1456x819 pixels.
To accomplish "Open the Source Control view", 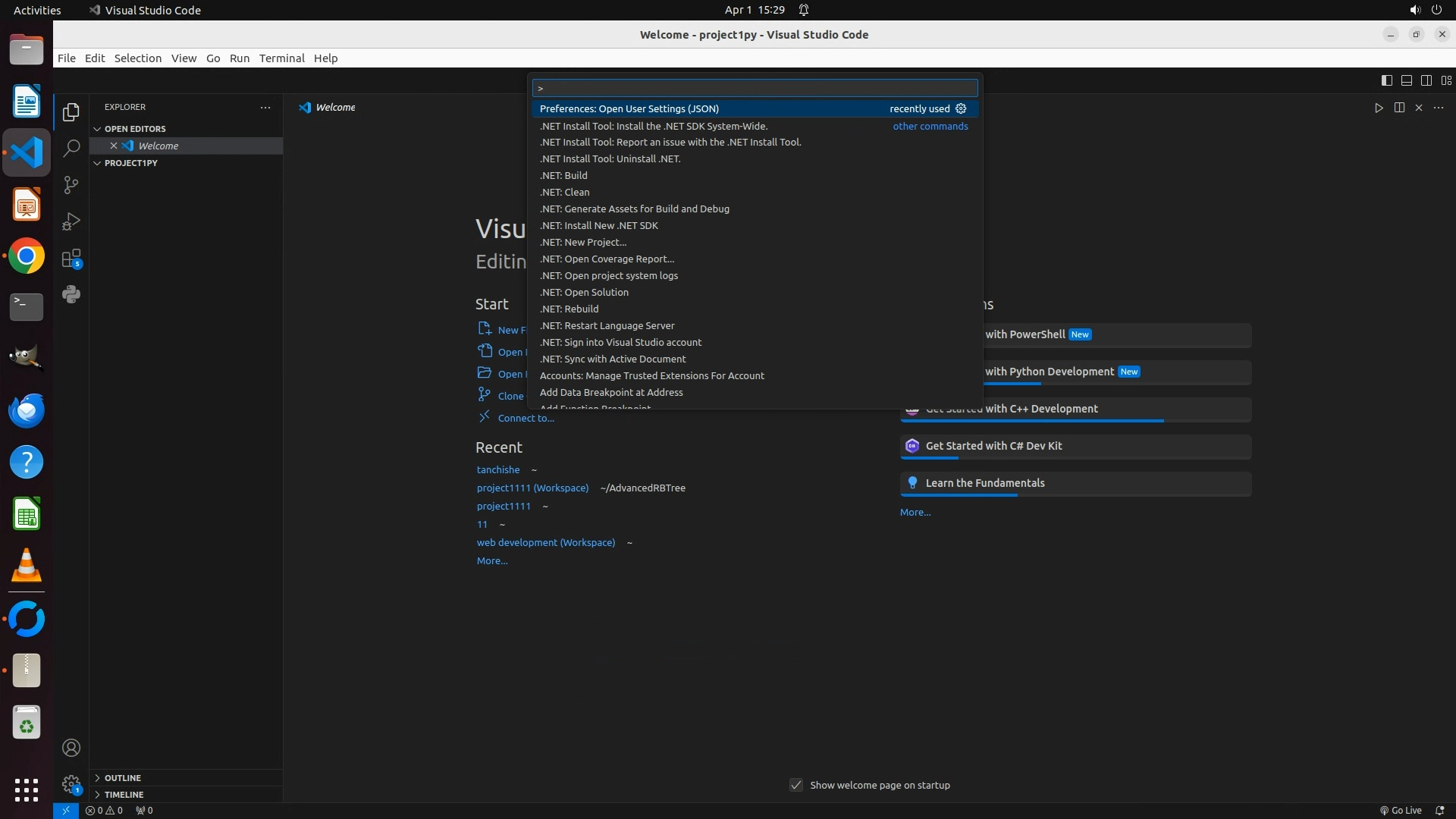I will point(71,185).
